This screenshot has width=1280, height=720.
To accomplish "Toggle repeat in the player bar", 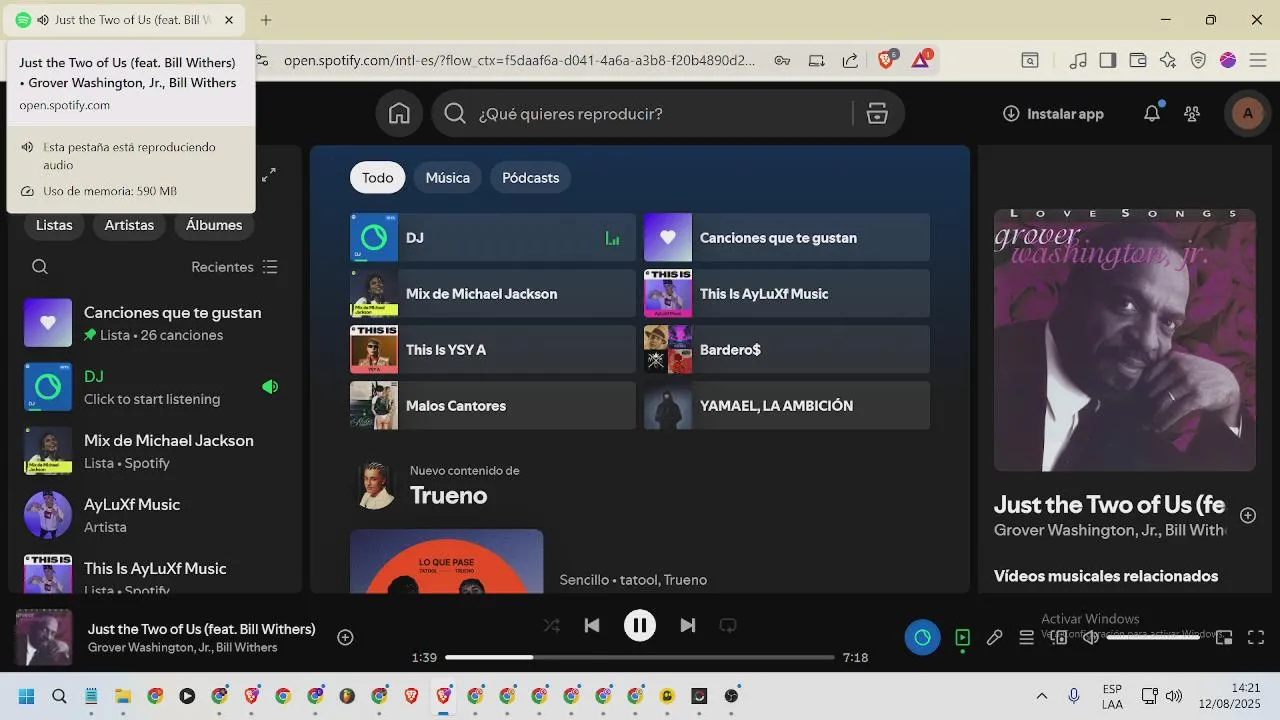I will (x=728, y=626).
